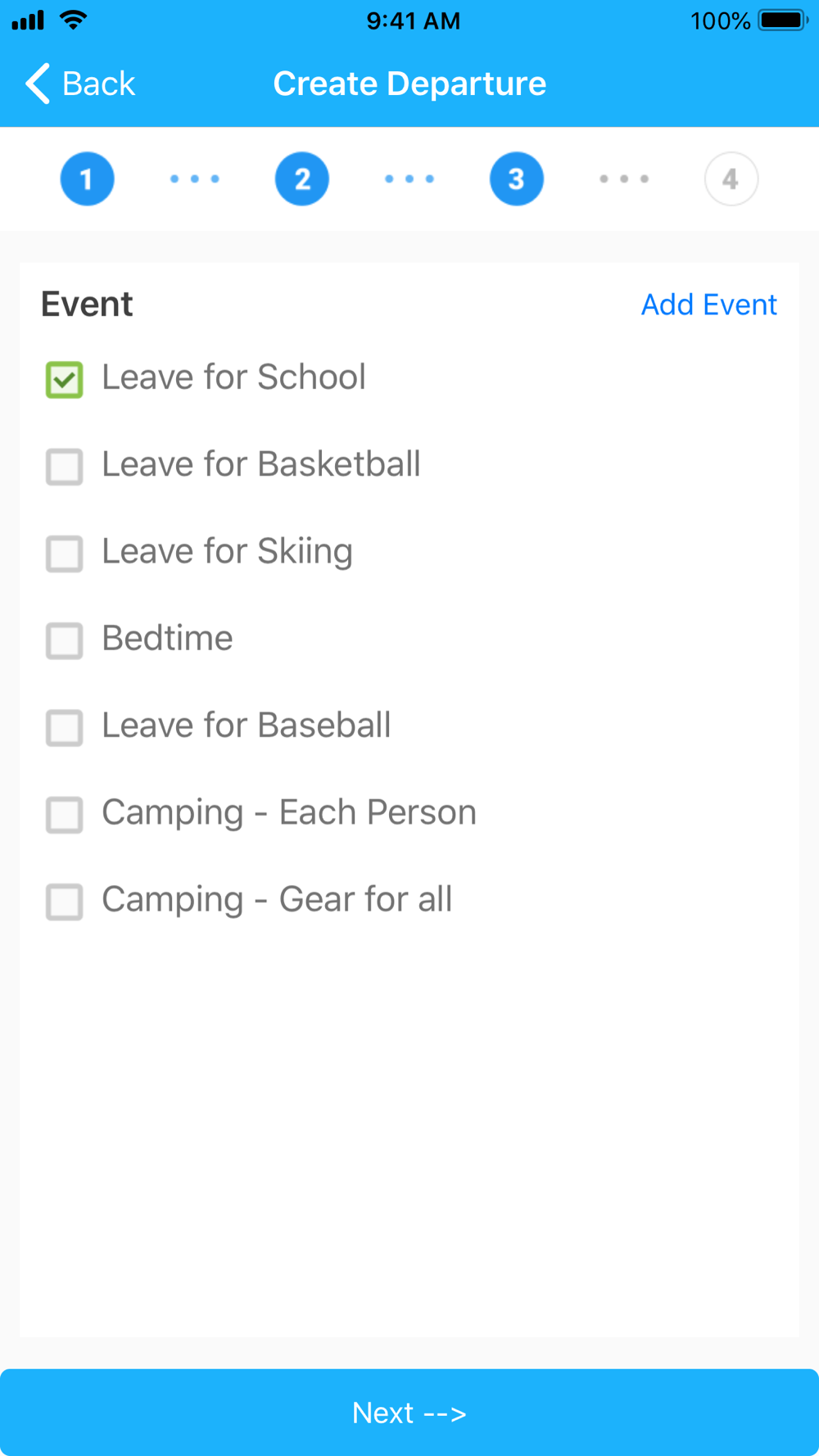The height and width of the screenshot is (1456, 819).
Task: Click the Add Event link
Action: pos(708,305)
